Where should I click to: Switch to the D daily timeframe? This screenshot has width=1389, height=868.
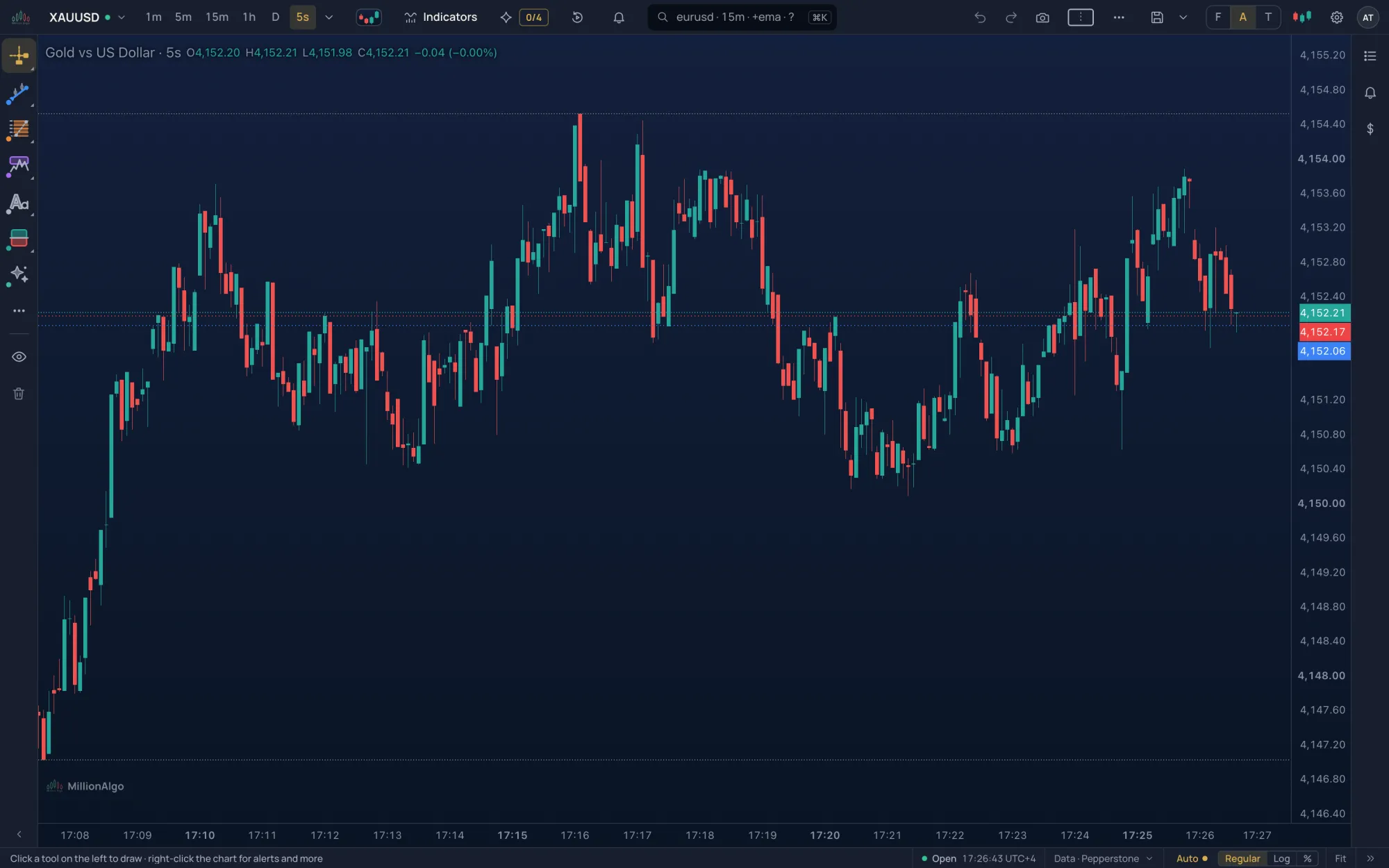tap(275, 17)
